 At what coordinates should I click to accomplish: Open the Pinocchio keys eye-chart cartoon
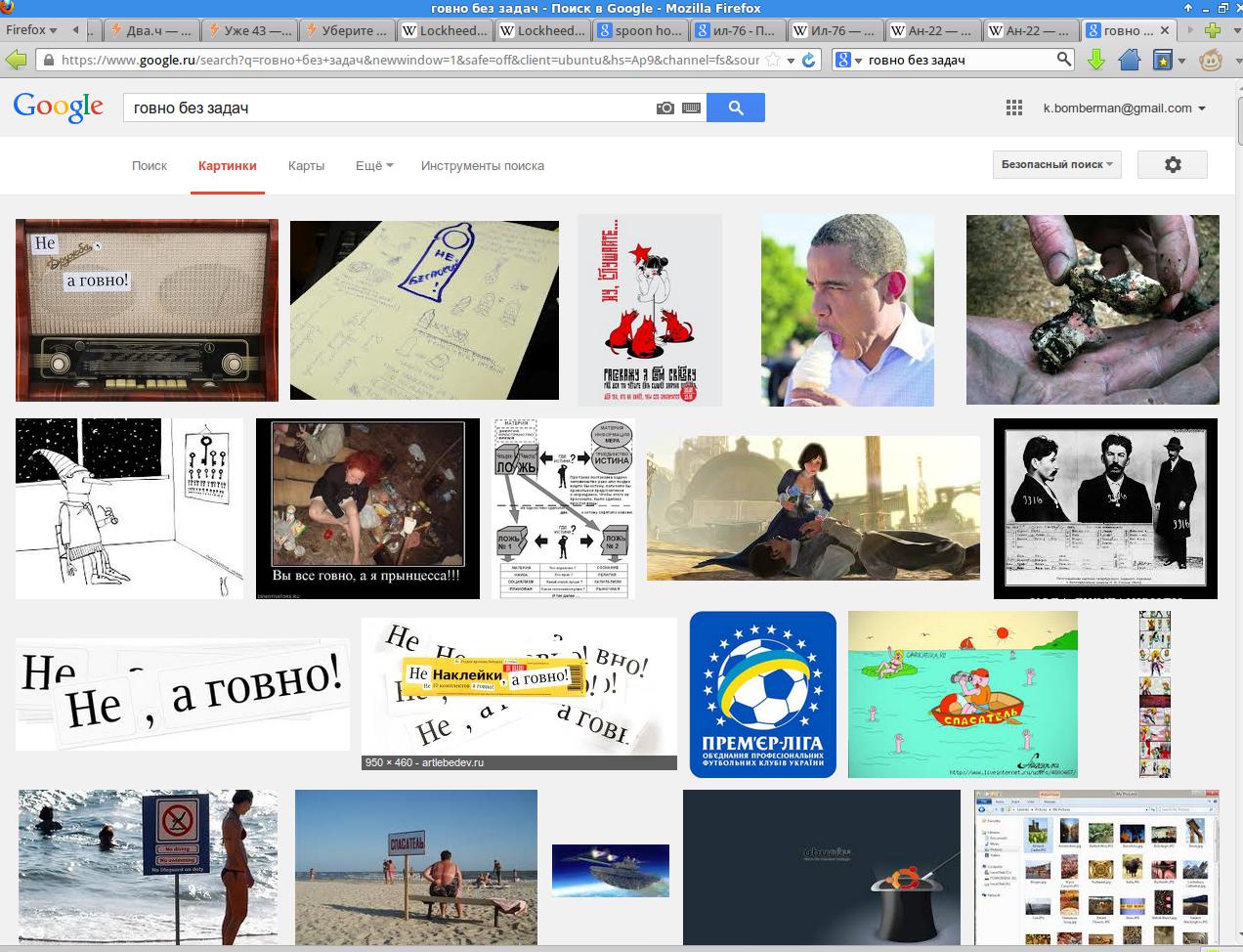point(129,508)
